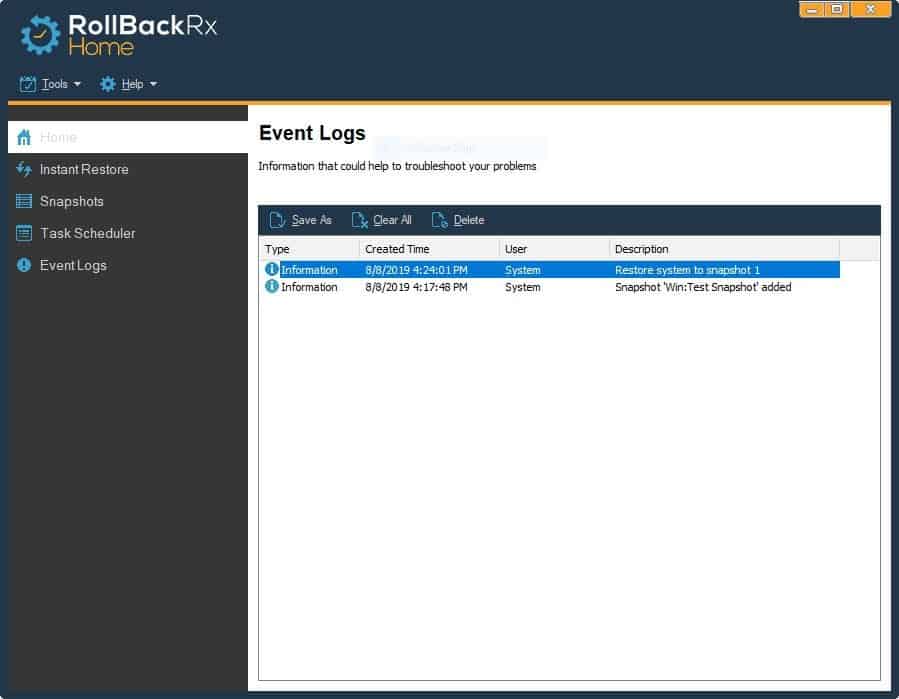Click the Event Logs info icon in sidebar
This screenshot has width=899, height=699.
tap(24, 265)
